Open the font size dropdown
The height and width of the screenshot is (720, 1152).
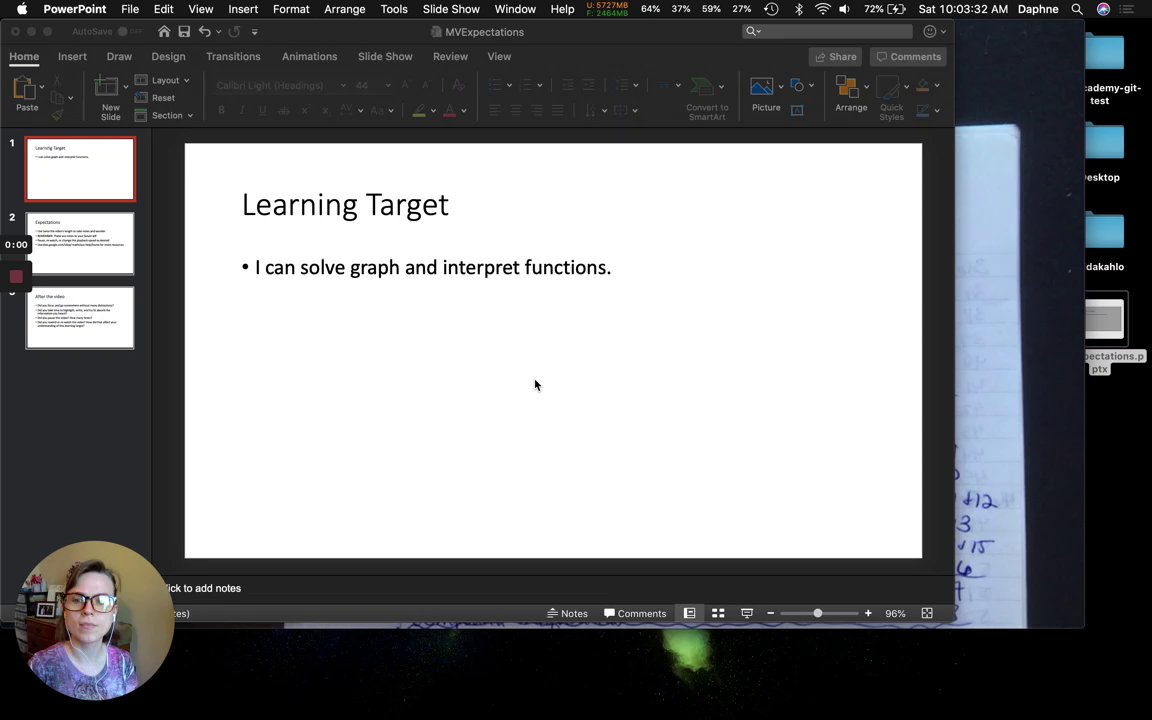387,85
